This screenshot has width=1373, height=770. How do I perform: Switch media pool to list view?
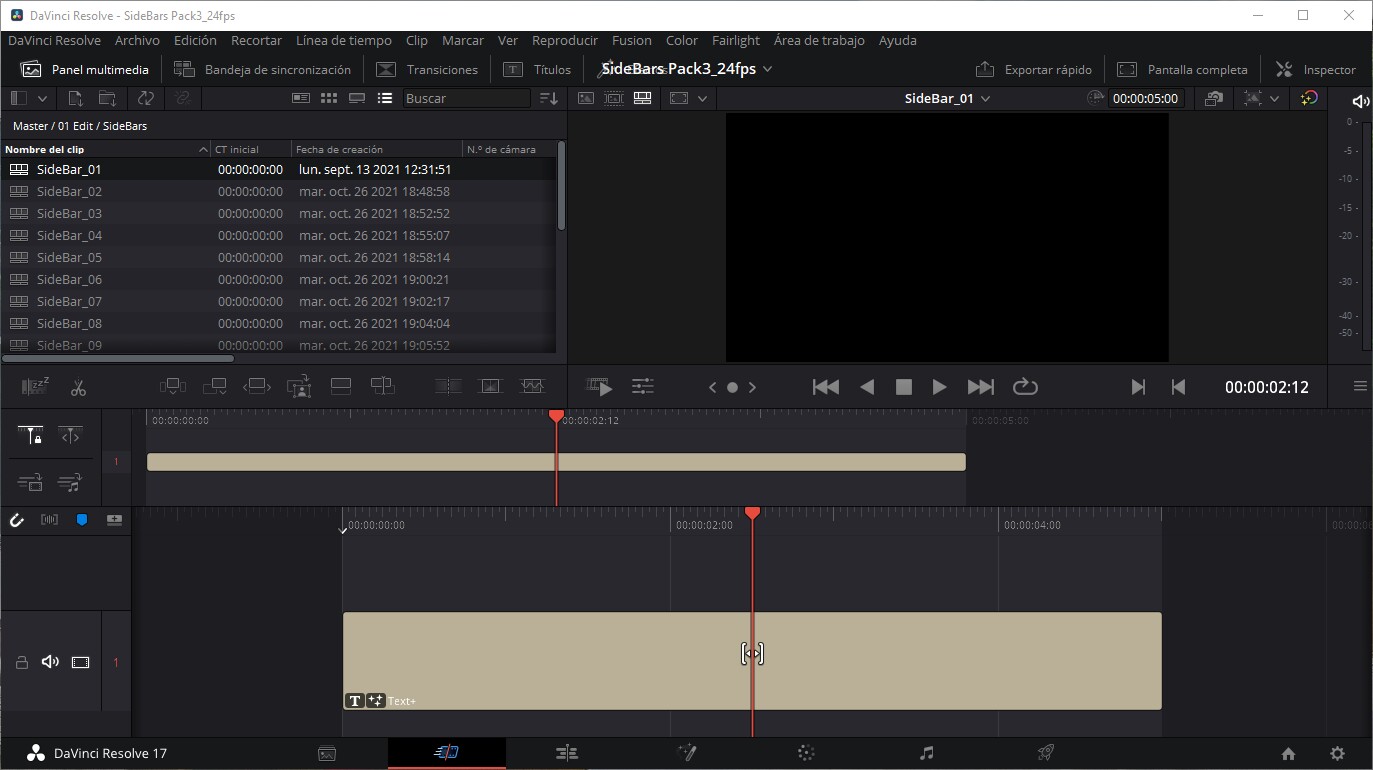tap(385, 98)
